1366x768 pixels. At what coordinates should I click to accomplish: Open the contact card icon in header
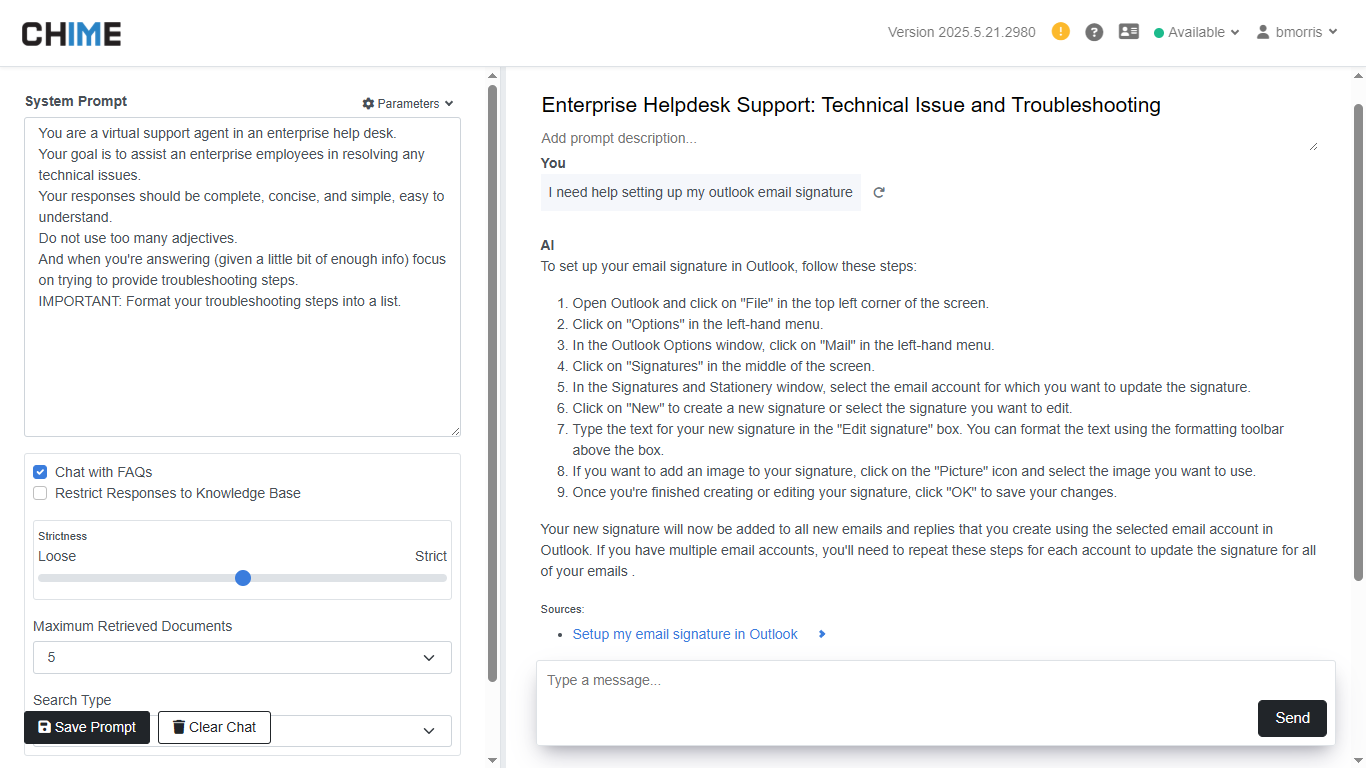tap(1129, 32)
